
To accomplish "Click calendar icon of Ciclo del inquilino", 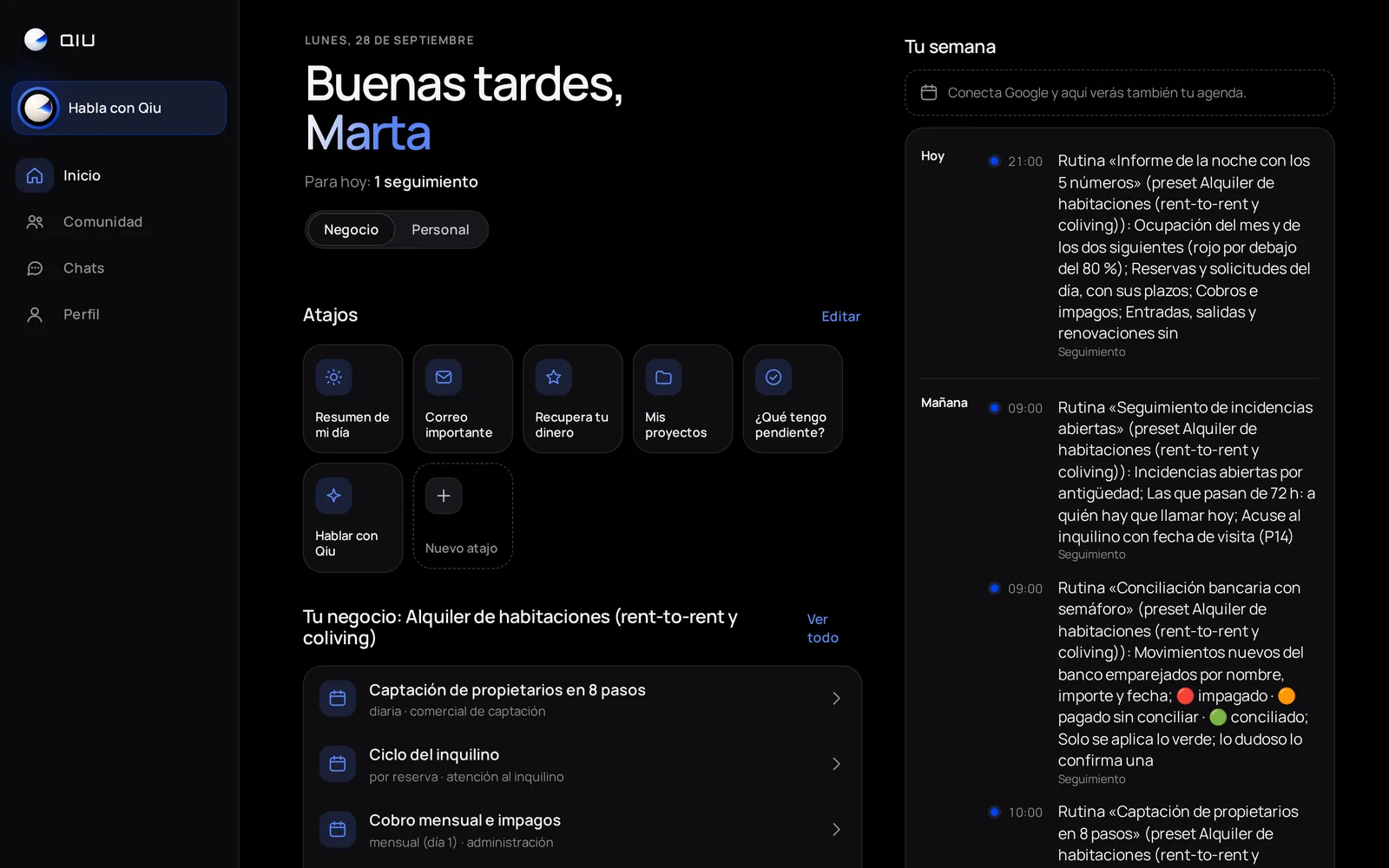I will [x=338, y=764].
